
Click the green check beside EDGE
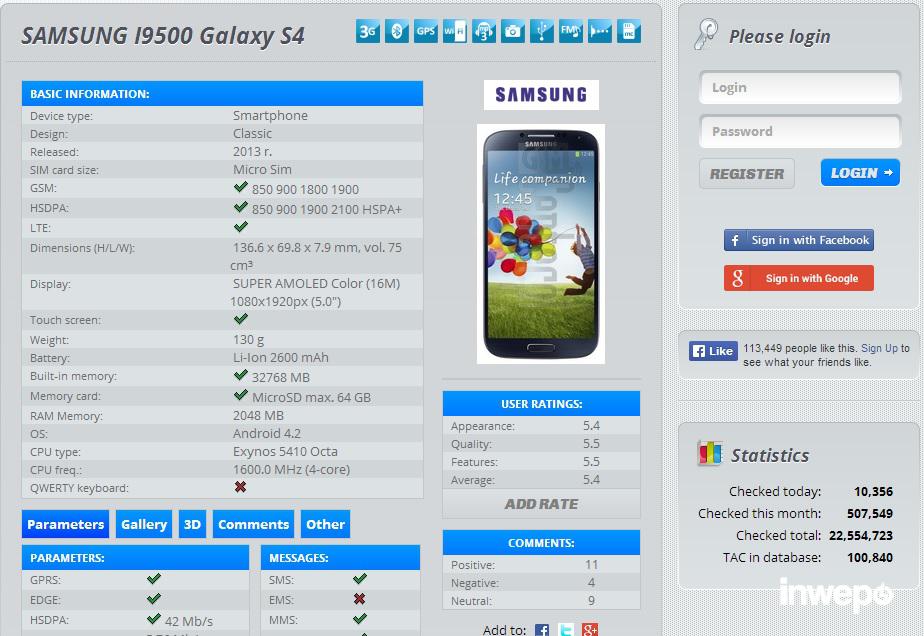click(154, 599)
